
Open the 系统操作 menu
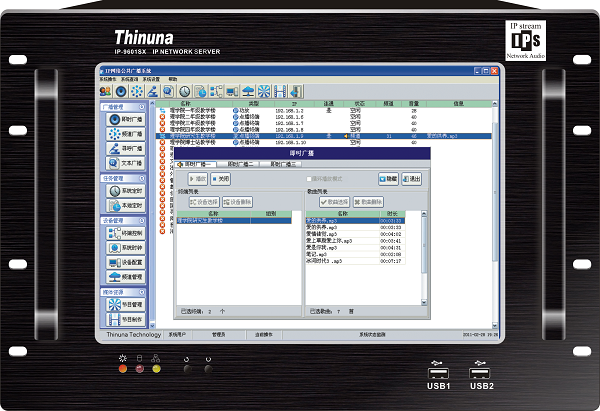[x=107, y=79]
